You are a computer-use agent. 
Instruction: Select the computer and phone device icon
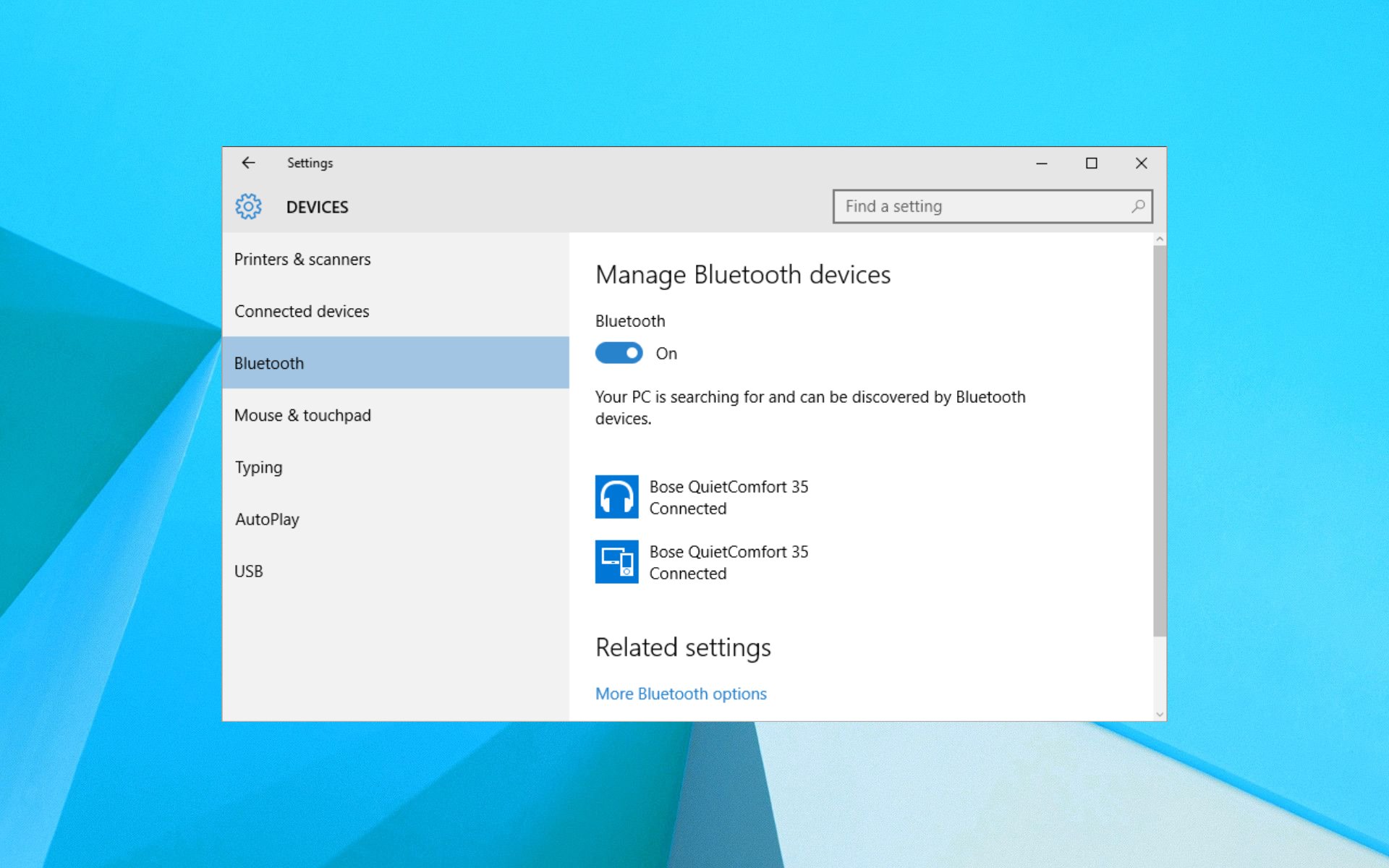click(616, 562)
